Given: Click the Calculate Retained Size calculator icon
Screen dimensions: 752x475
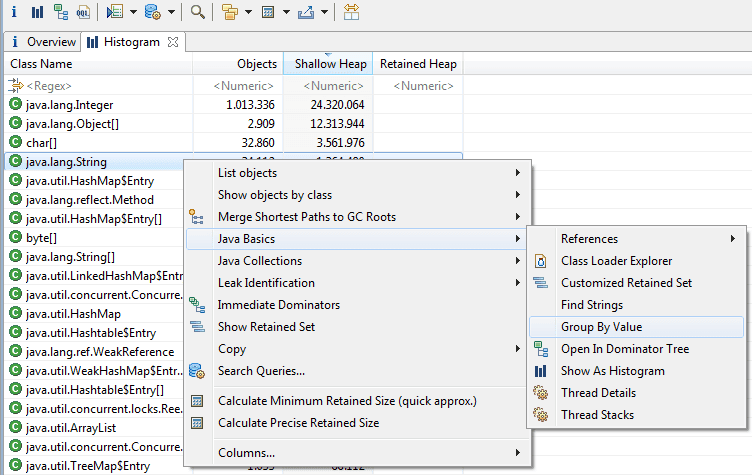Looking at the screenshot, I should (x=267, y=12).
